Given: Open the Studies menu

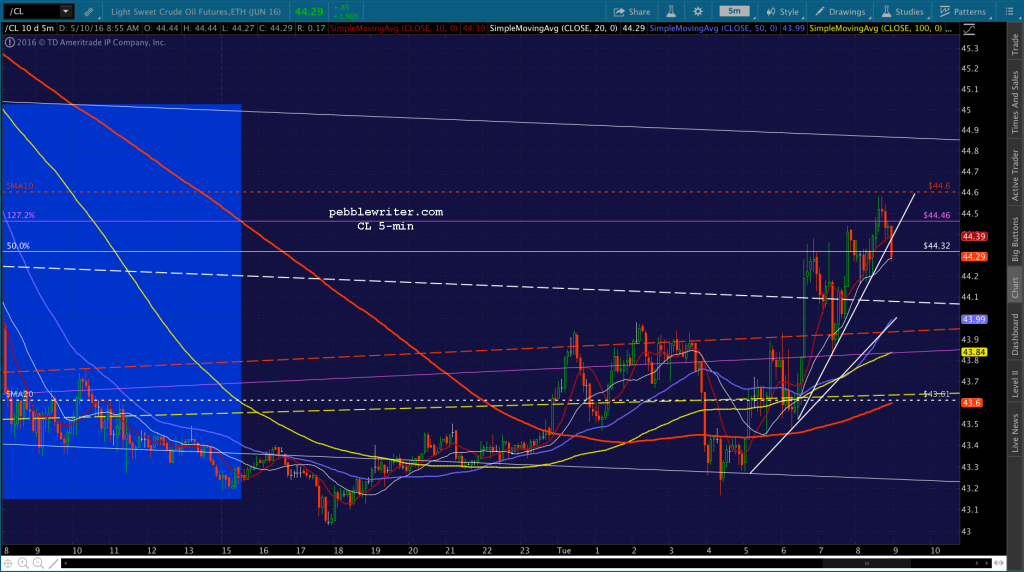Looking at the screenshot, I should tap(902, 12).
